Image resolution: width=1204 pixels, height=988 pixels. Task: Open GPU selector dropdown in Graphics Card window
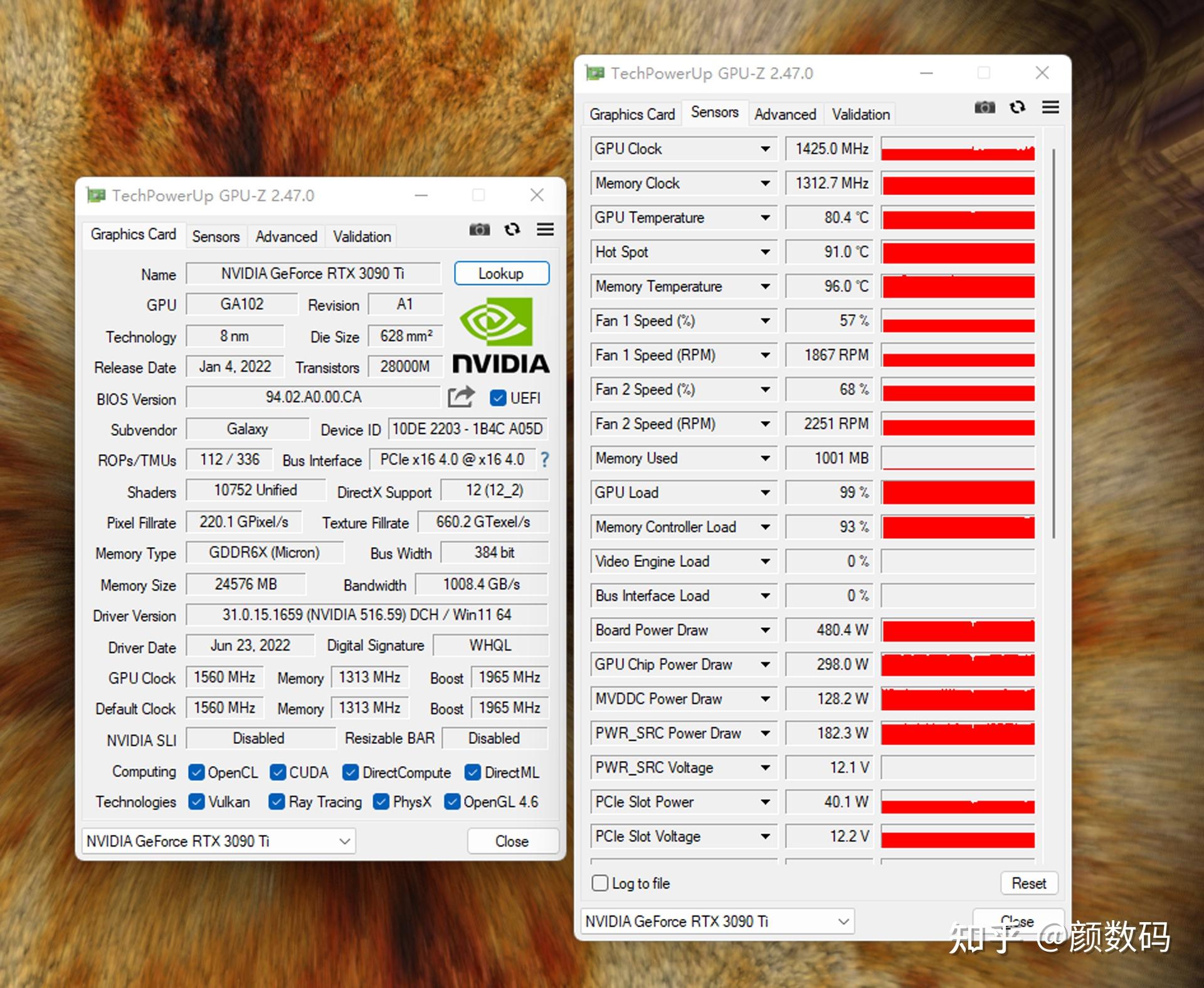click(344, 841)
